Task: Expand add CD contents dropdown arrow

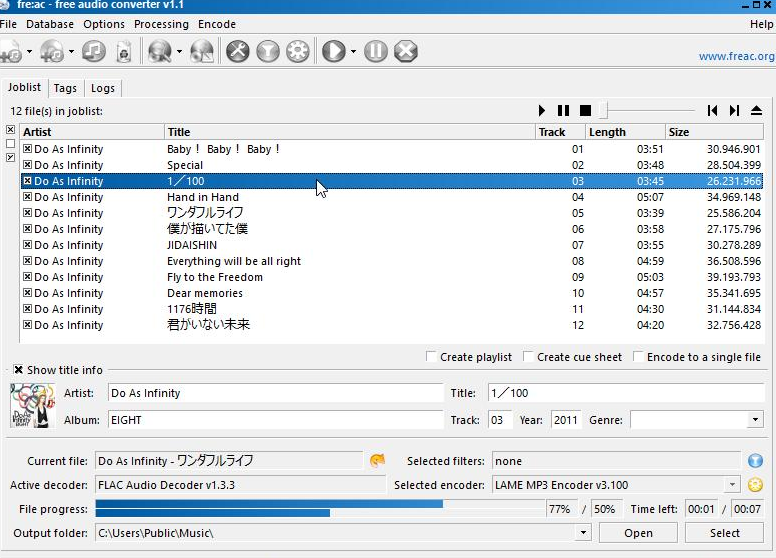Action: tap(71, 51)
